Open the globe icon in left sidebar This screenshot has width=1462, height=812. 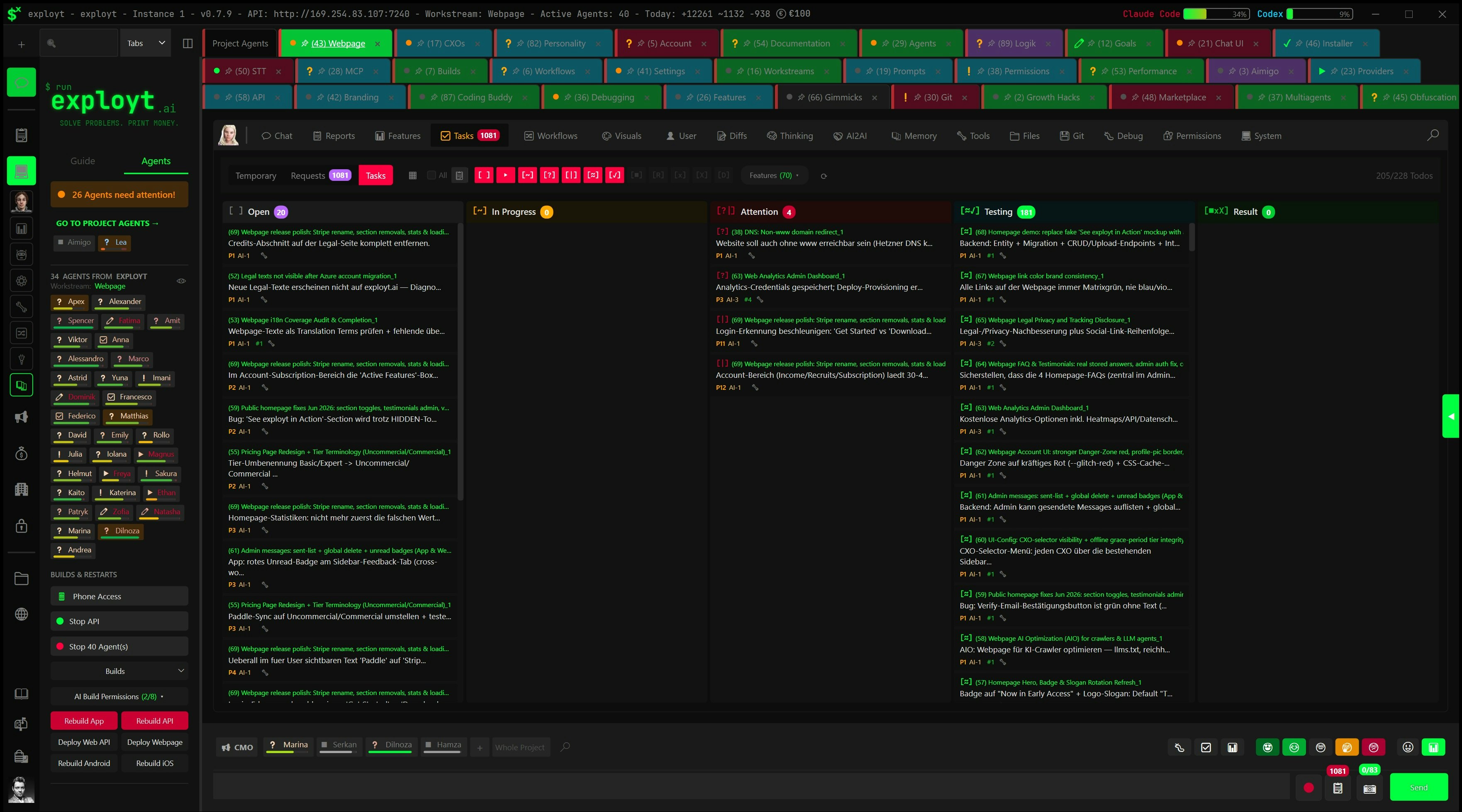pyautogui.click(x=22, y=614)
